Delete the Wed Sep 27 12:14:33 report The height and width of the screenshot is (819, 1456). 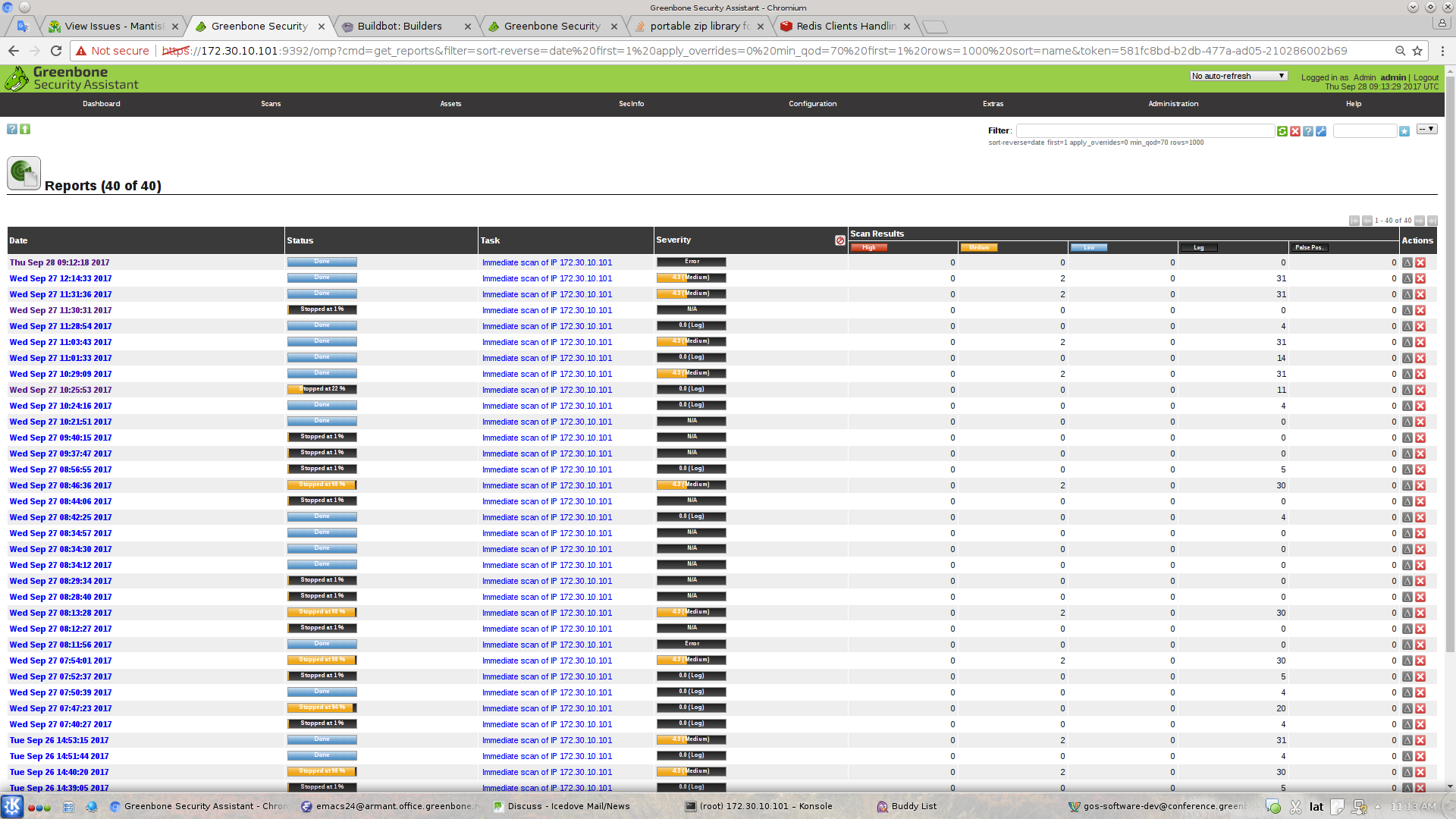click(1420, 278)
